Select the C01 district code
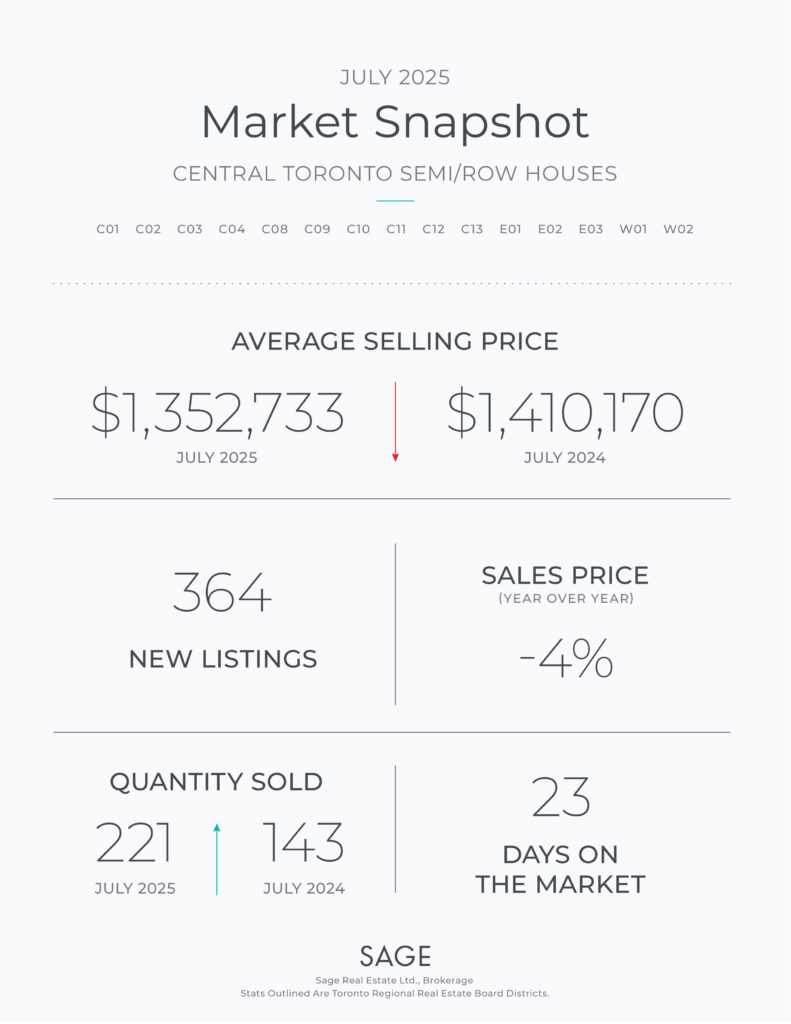791x1024 pixels. click(108, 229)
